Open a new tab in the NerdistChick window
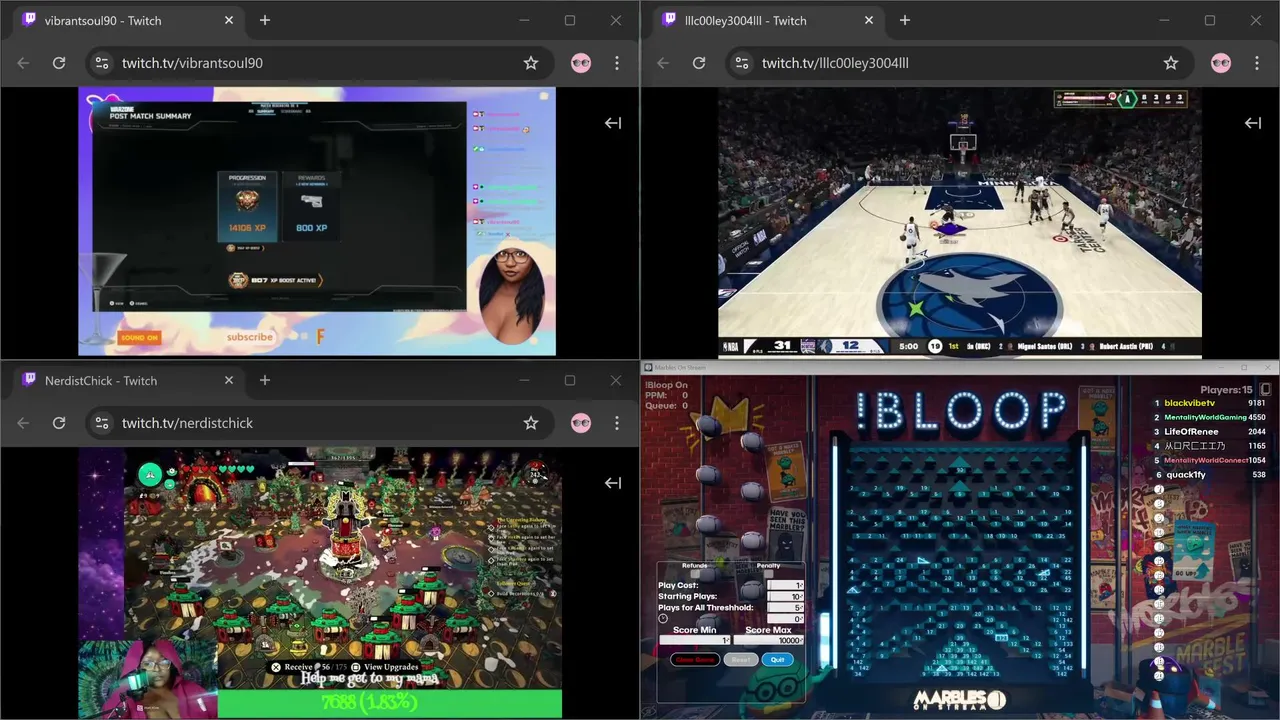This screenshot has height=720, width=1280. 265,380
